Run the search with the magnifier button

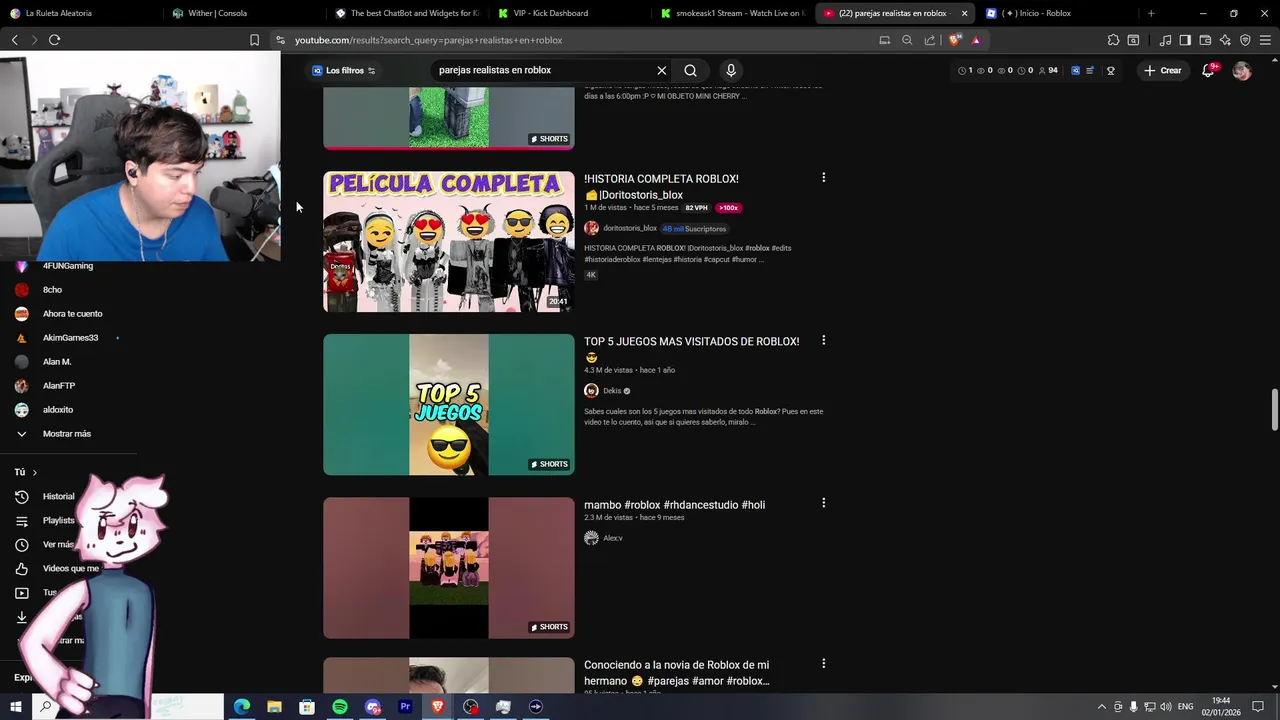point(690,70)
